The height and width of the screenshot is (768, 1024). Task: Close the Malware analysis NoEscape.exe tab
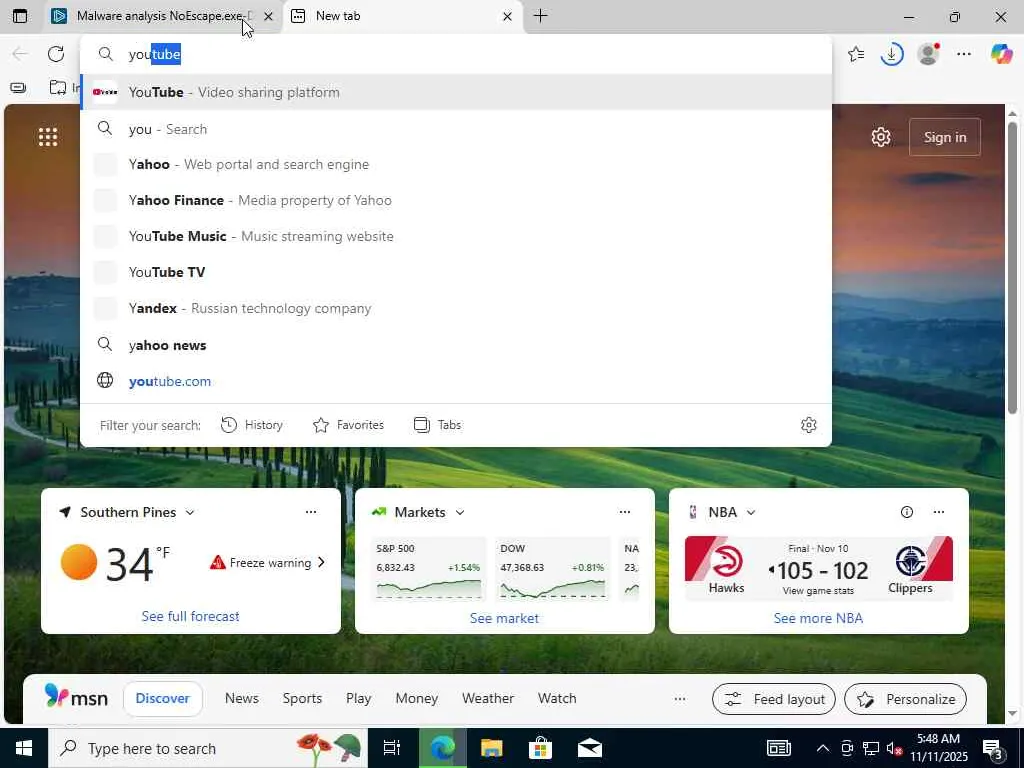click(x=268, y=16)
